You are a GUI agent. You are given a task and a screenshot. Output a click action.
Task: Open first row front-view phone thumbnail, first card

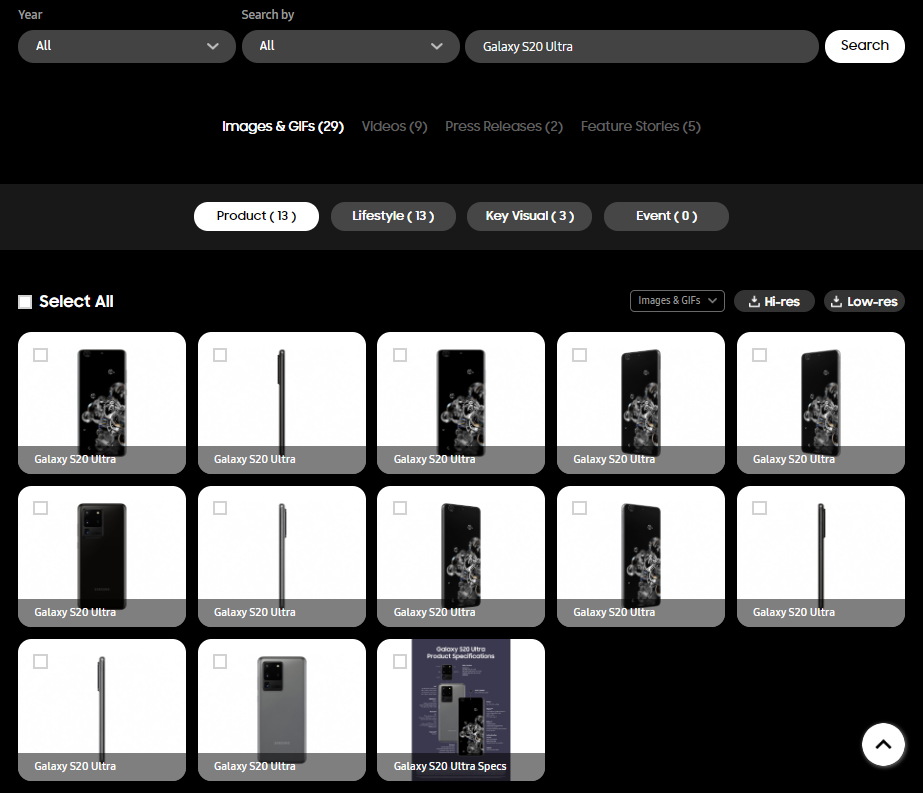tap(102, 403)
